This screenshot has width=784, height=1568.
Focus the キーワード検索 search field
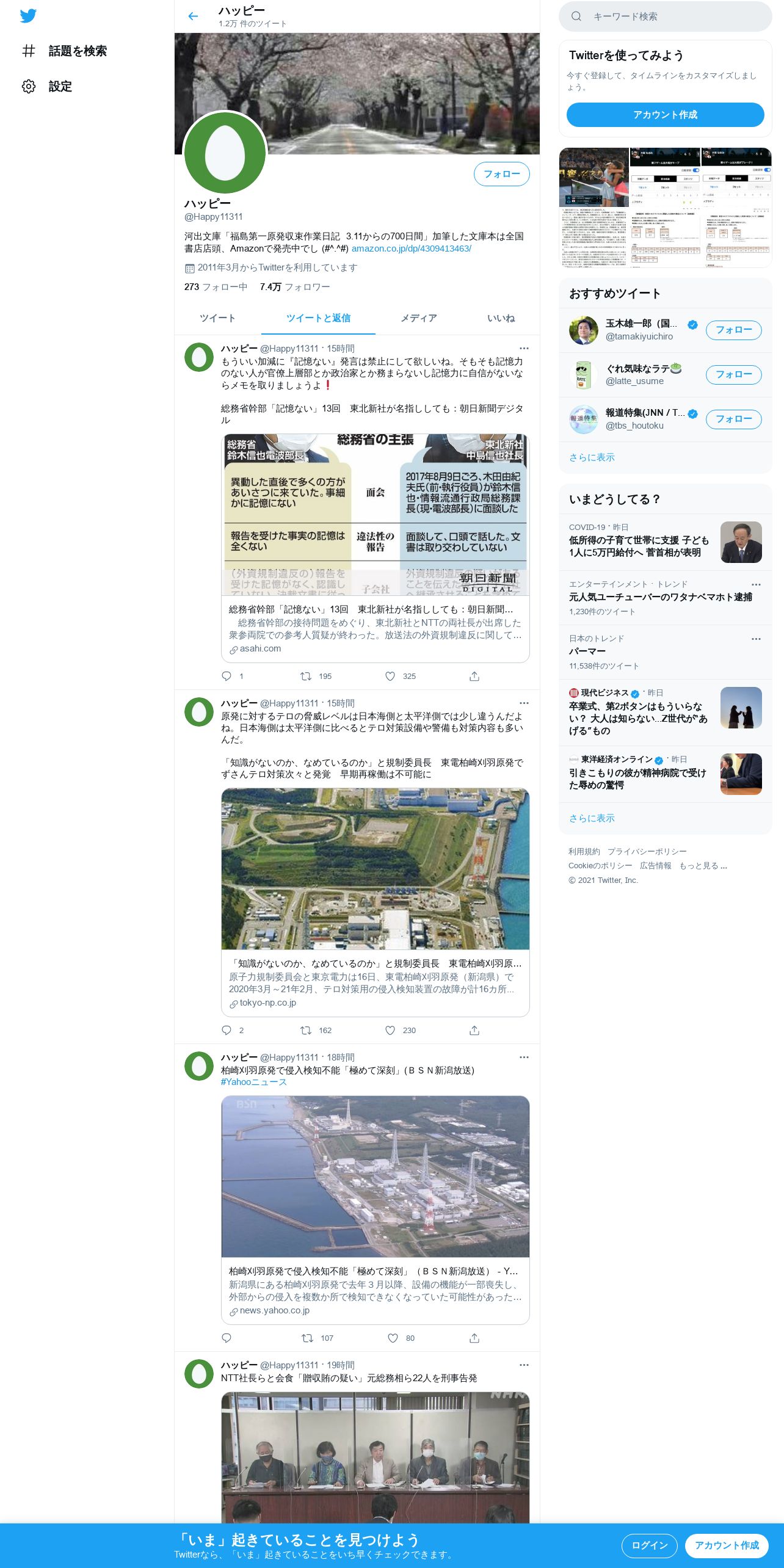665,16
